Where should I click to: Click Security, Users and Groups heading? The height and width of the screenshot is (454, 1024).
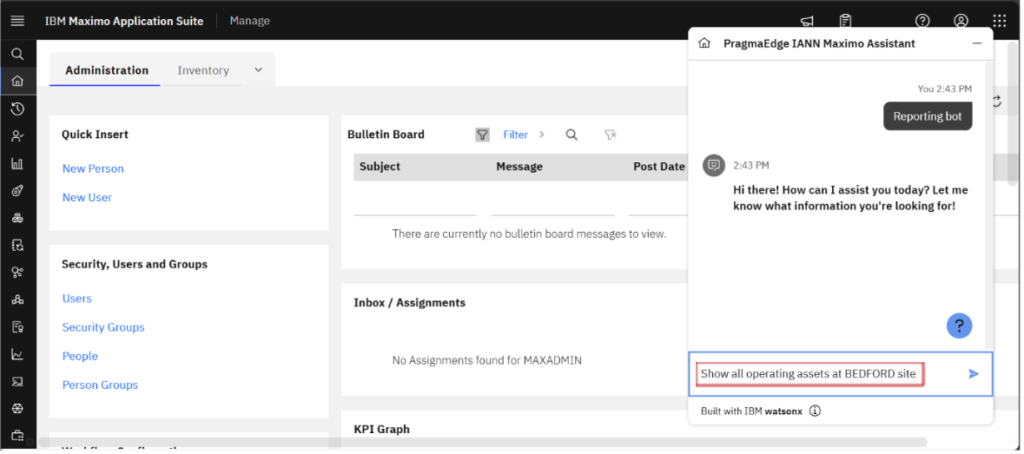[x=135, y=265]
